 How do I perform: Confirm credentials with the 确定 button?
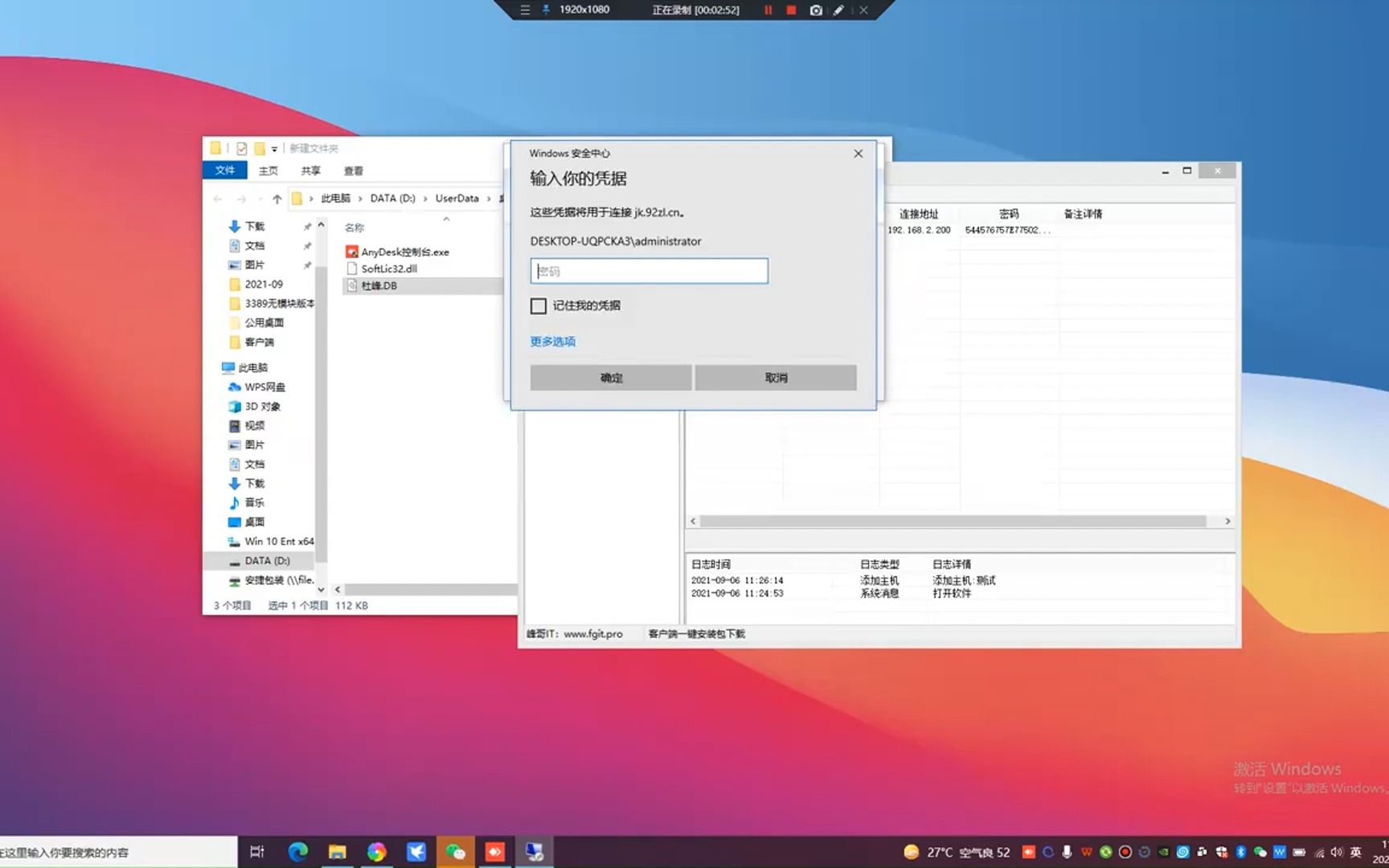(611, 378)
